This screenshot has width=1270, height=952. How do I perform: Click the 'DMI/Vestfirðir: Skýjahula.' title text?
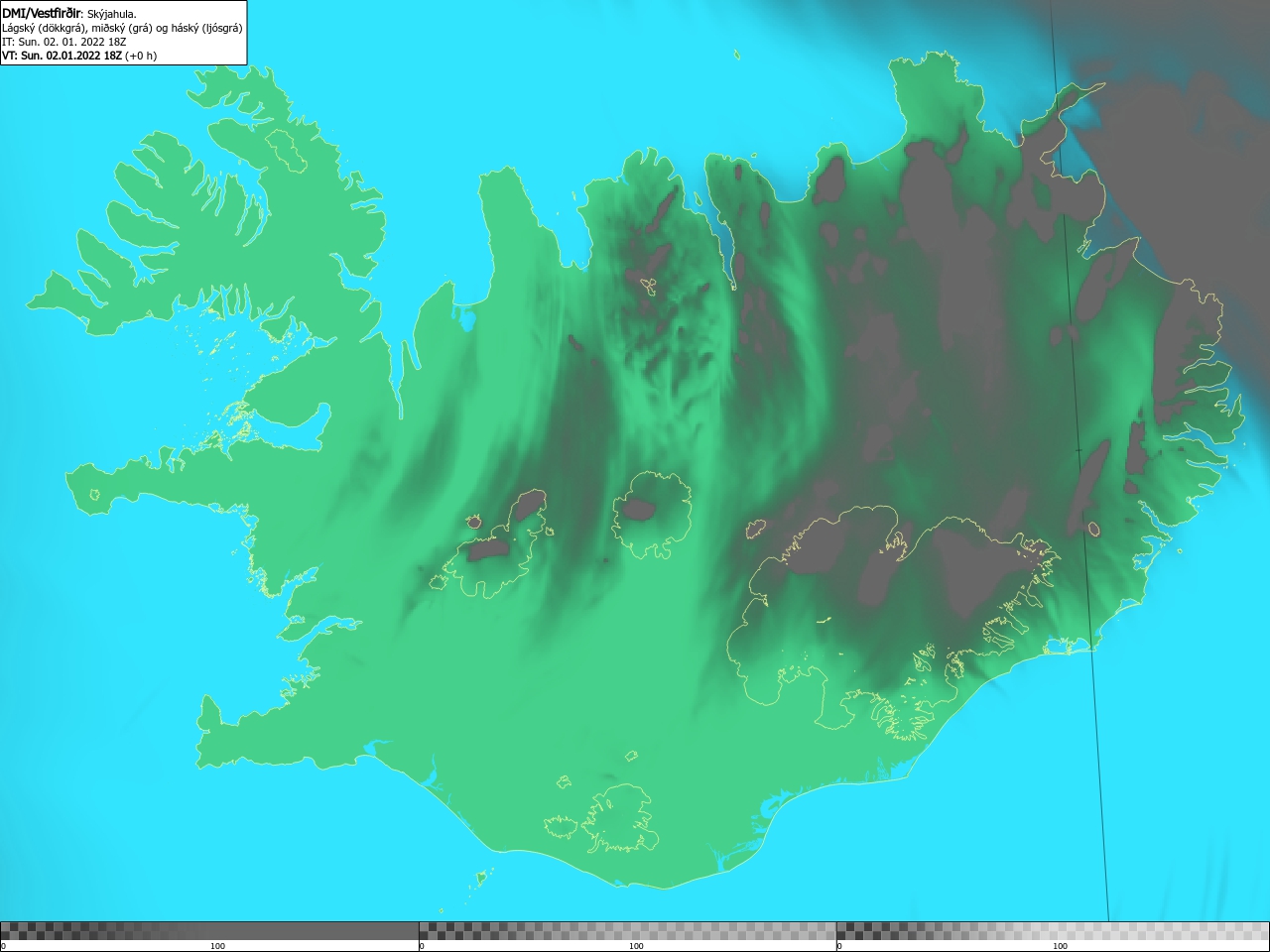(x=69, y=13)
